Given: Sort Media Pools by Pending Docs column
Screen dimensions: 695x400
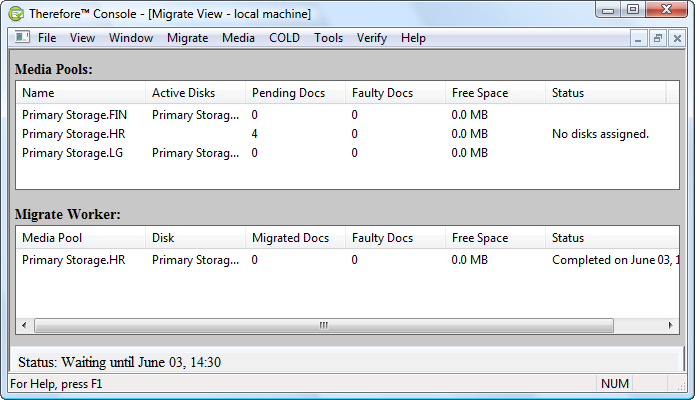Looking at the screenshot, I should click(x=295, y=93).
